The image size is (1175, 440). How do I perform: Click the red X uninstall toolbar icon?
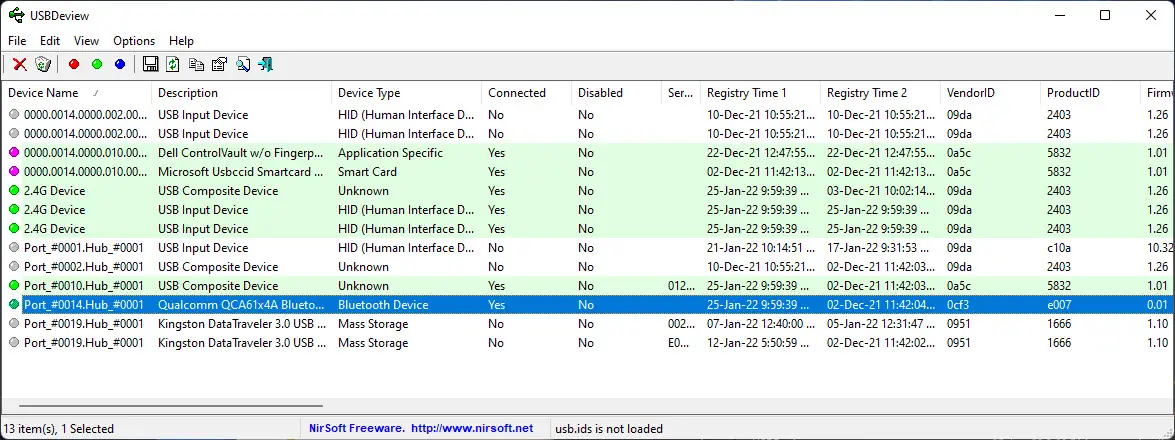click(20, 65)
